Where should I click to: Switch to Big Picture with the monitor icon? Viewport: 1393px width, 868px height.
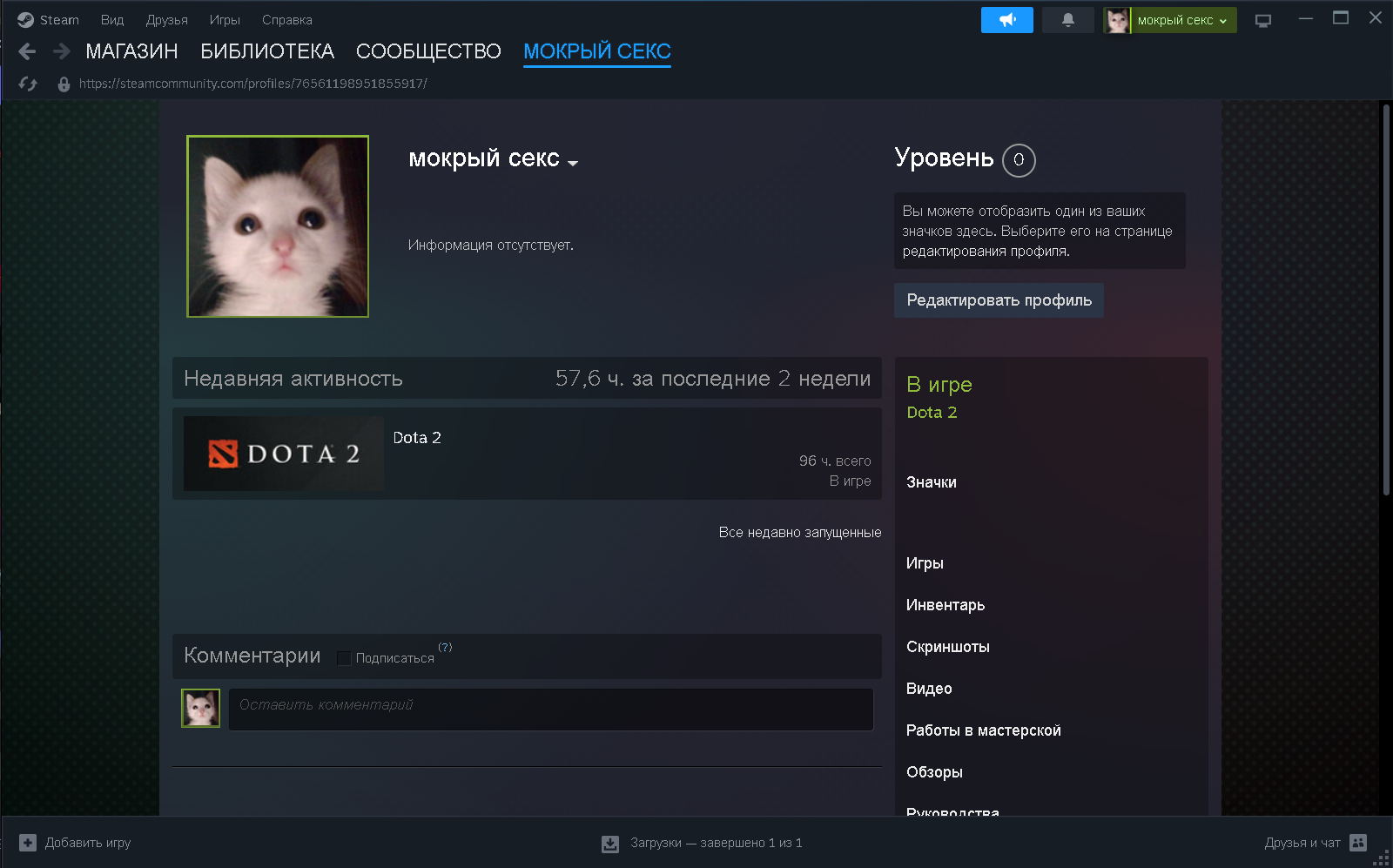[x=1263, y=20]
